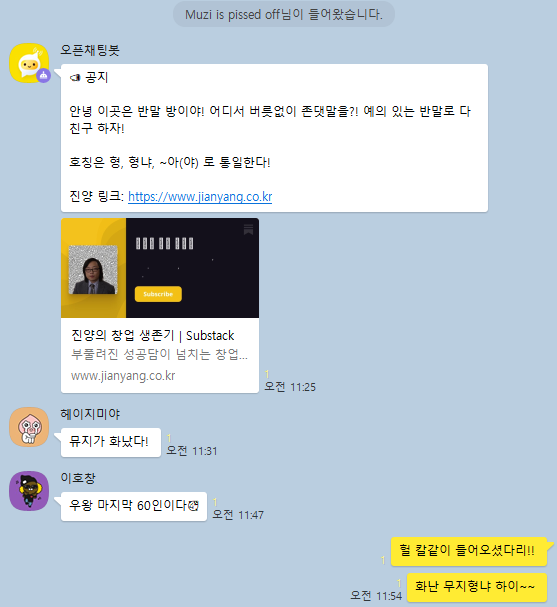Open 헤이지미야 pink peach profile picture
This screenshot has height=607, width=557.
[29, 427]
